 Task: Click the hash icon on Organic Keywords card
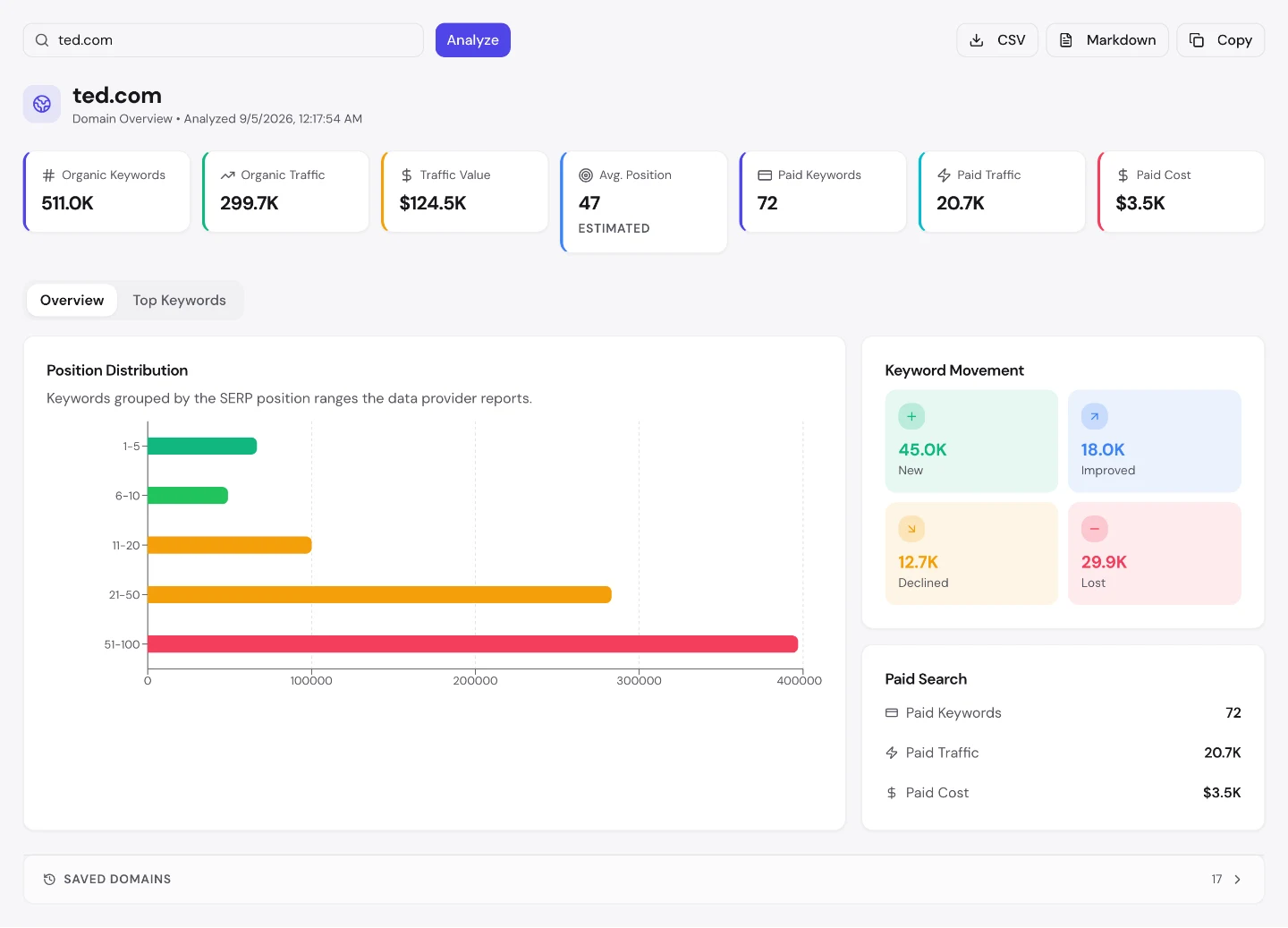point(48,175)
